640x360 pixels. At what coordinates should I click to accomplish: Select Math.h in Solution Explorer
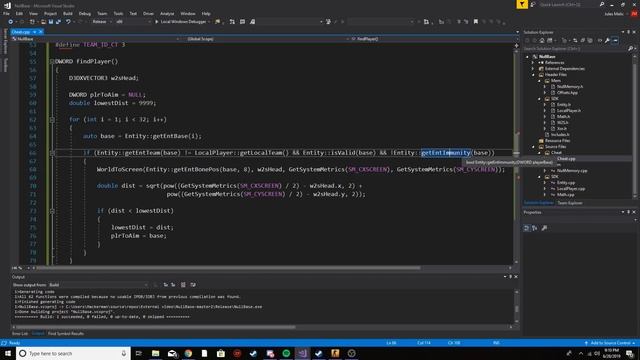click(563, 117)
